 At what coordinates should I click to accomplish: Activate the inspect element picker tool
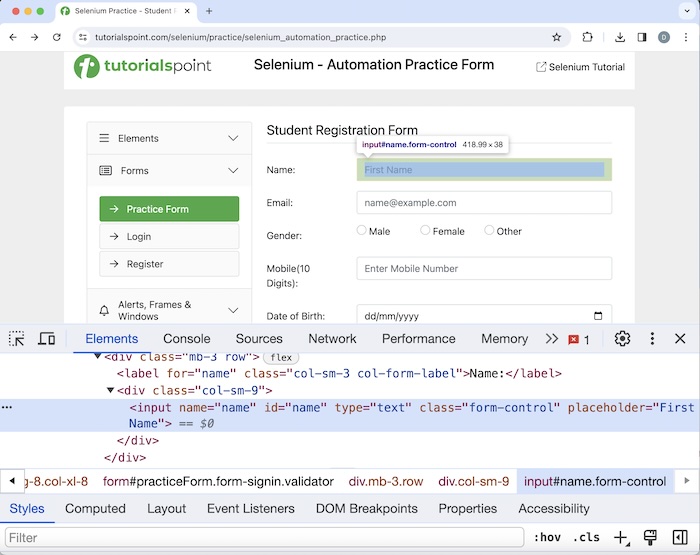17,339
